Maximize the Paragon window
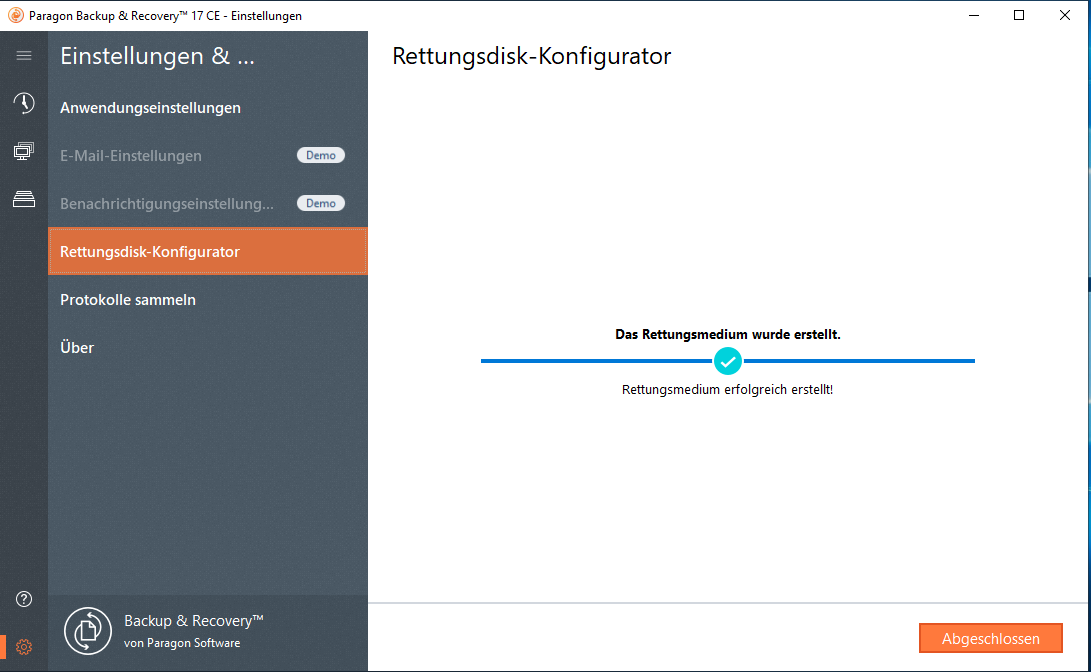 [1019, 15]
